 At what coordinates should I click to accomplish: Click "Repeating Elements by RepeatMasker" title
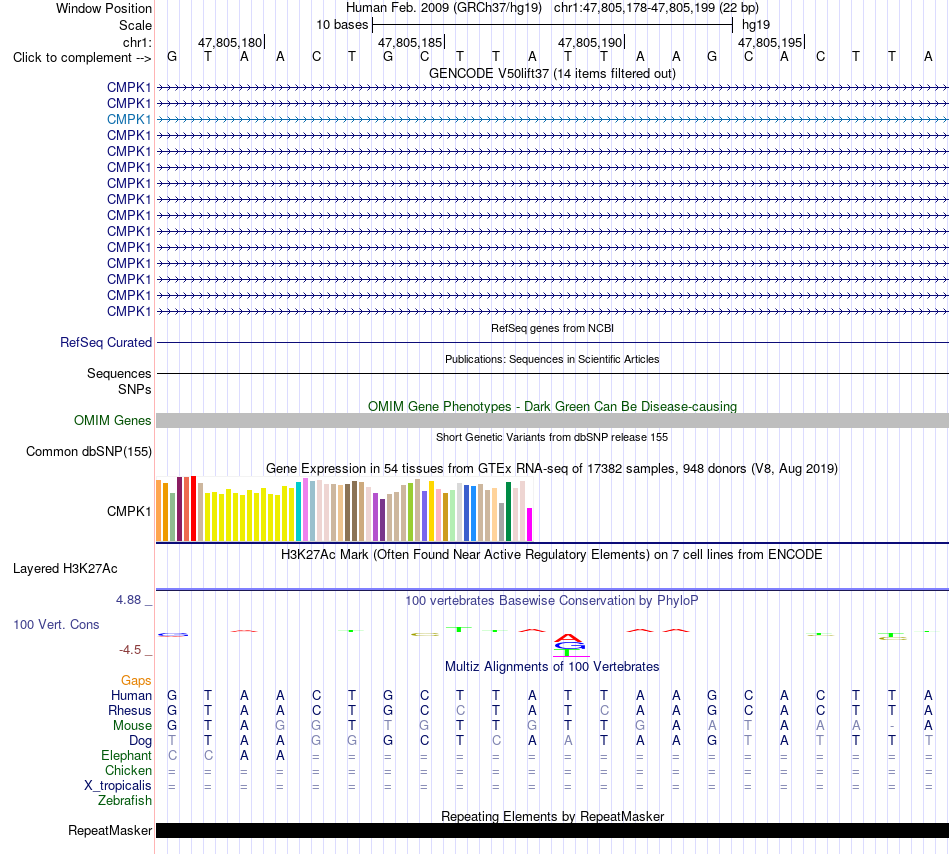[x=553, y=816]
